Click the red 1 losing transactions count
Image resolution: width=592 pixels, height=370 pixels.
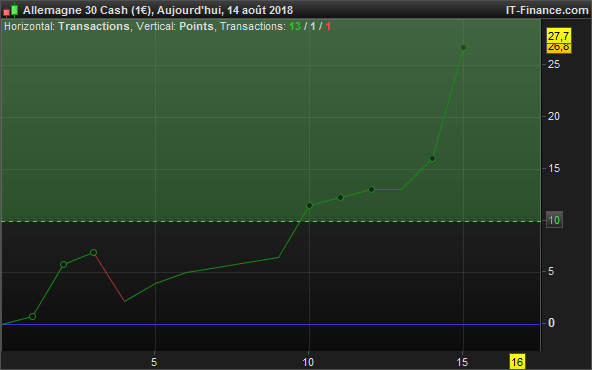coord(328,26)
